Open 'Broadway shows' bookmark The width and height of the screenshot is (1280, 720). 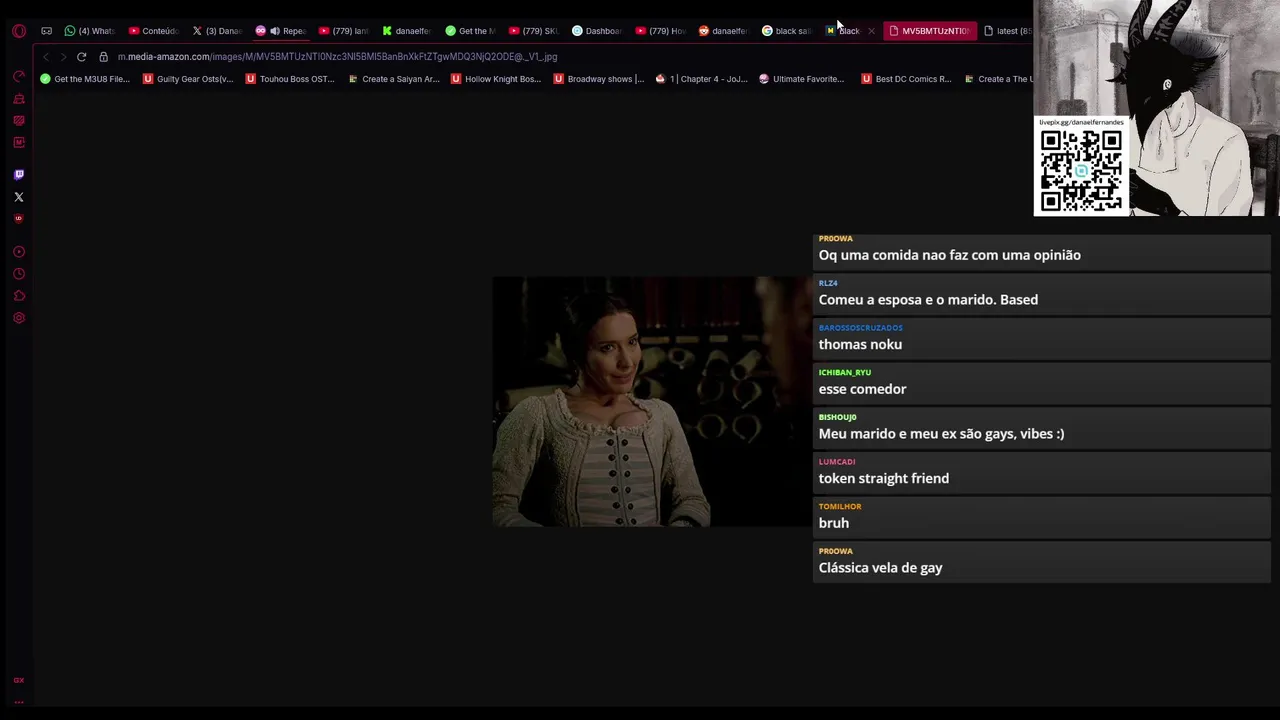click(599, 79)
